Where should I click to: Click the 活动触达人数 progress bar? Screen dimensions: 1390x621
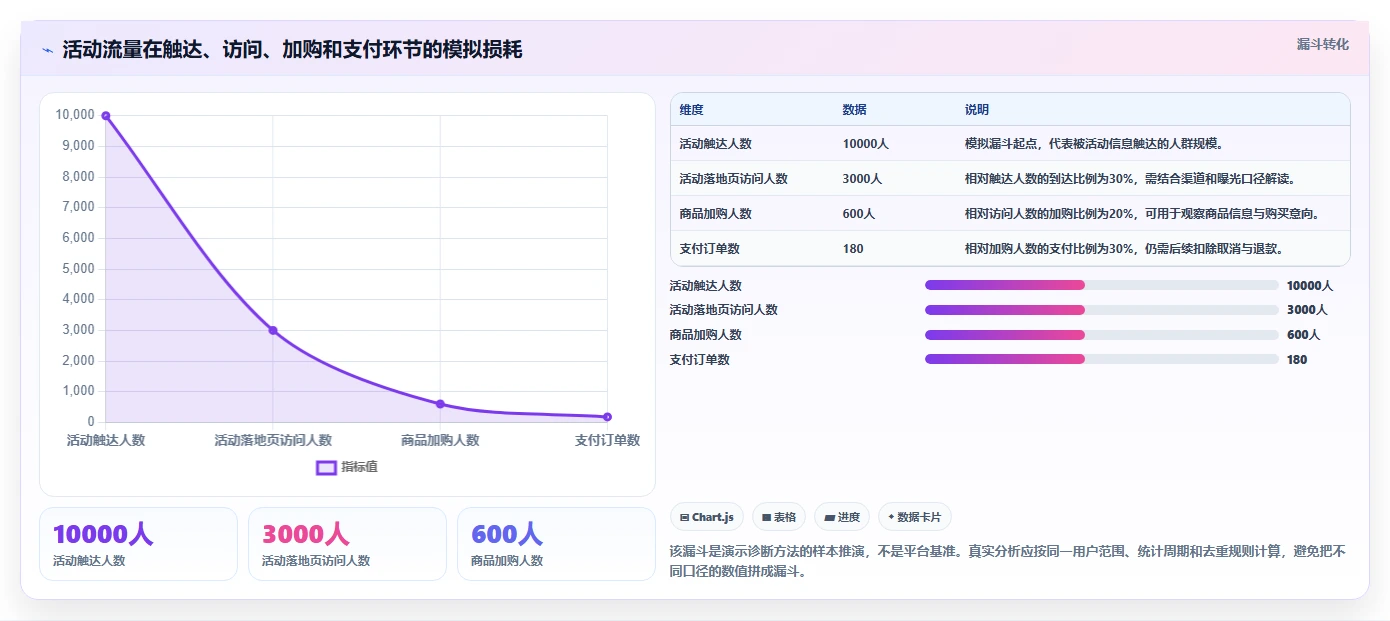coord(1102,285)
